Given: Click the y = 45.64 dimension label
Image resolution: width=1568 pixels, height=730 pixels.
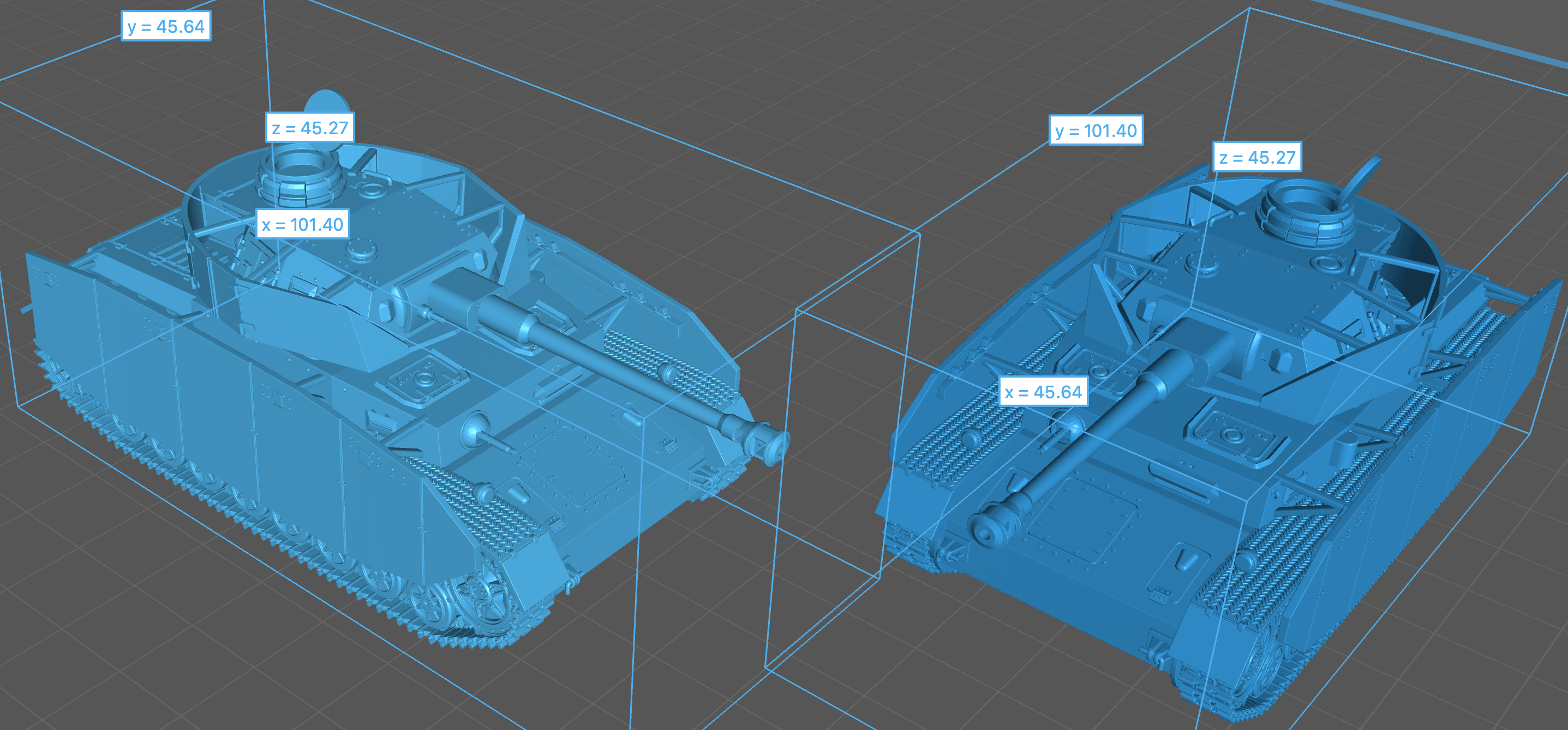Looking at the screenshot, I should click(165, 27).
